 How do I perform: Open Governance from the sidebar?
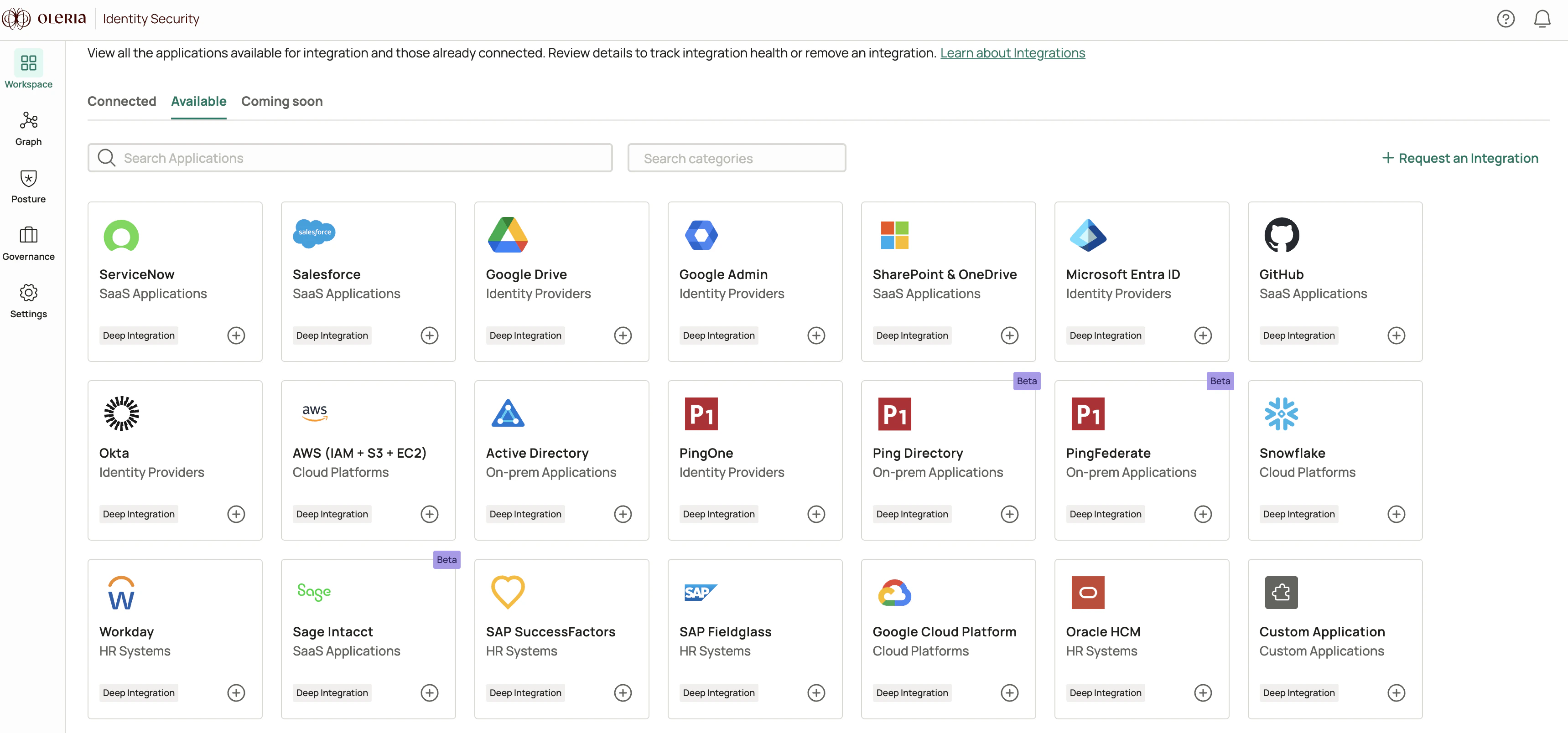(28, 243)
